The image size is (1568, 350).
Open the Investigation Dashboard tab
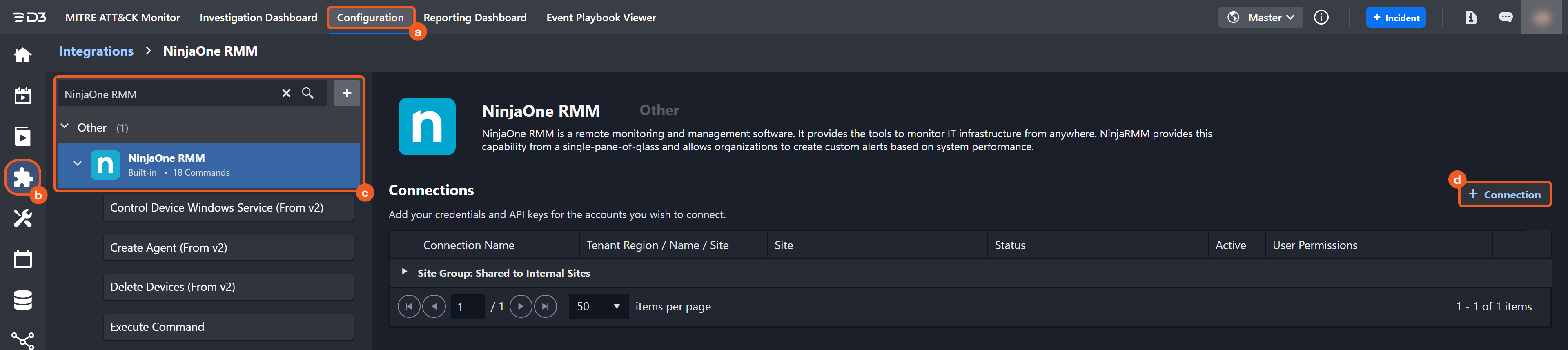coord(258,18)
